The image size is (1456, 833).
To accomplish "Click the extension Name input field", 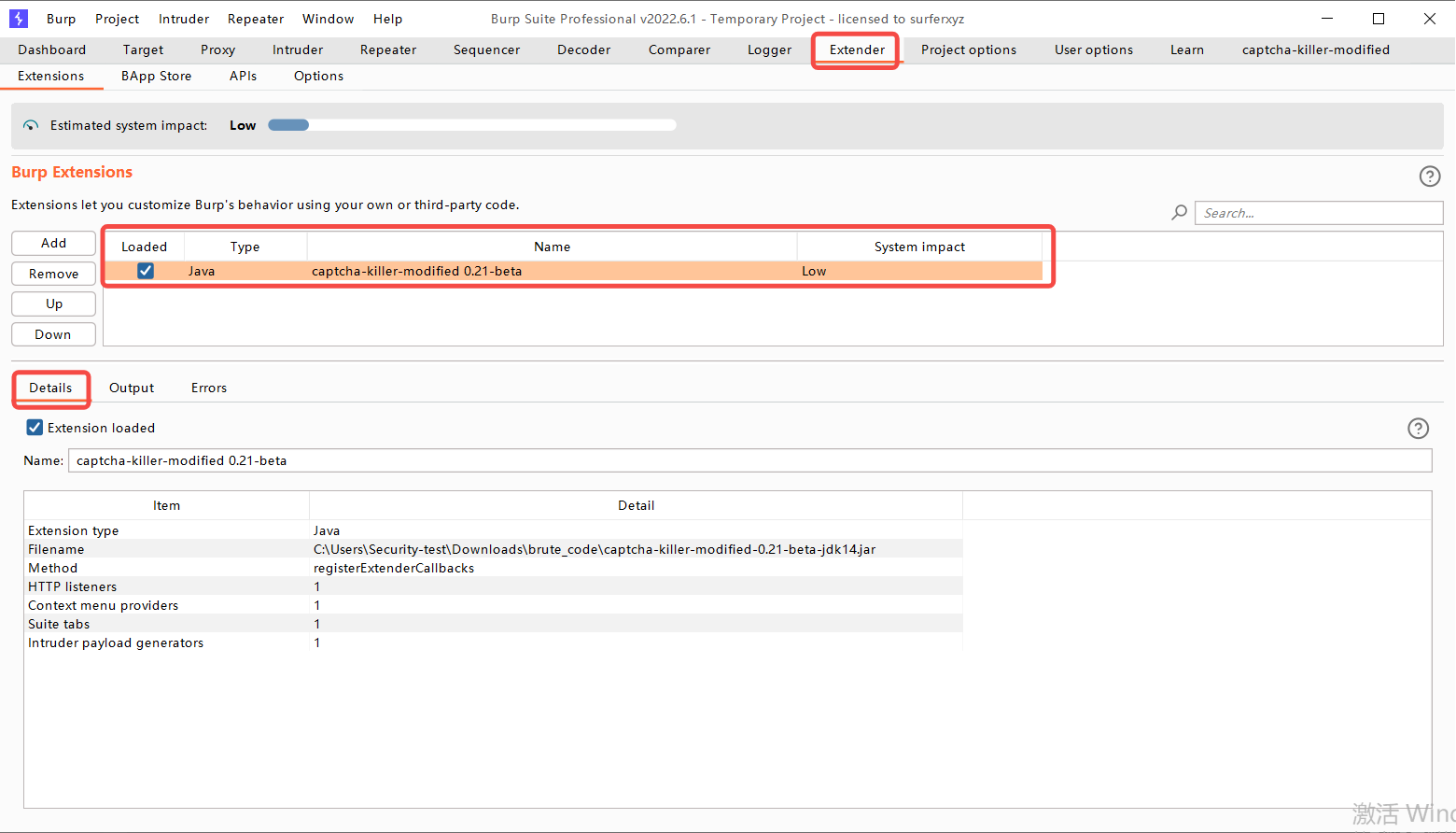I will point(749,460).
